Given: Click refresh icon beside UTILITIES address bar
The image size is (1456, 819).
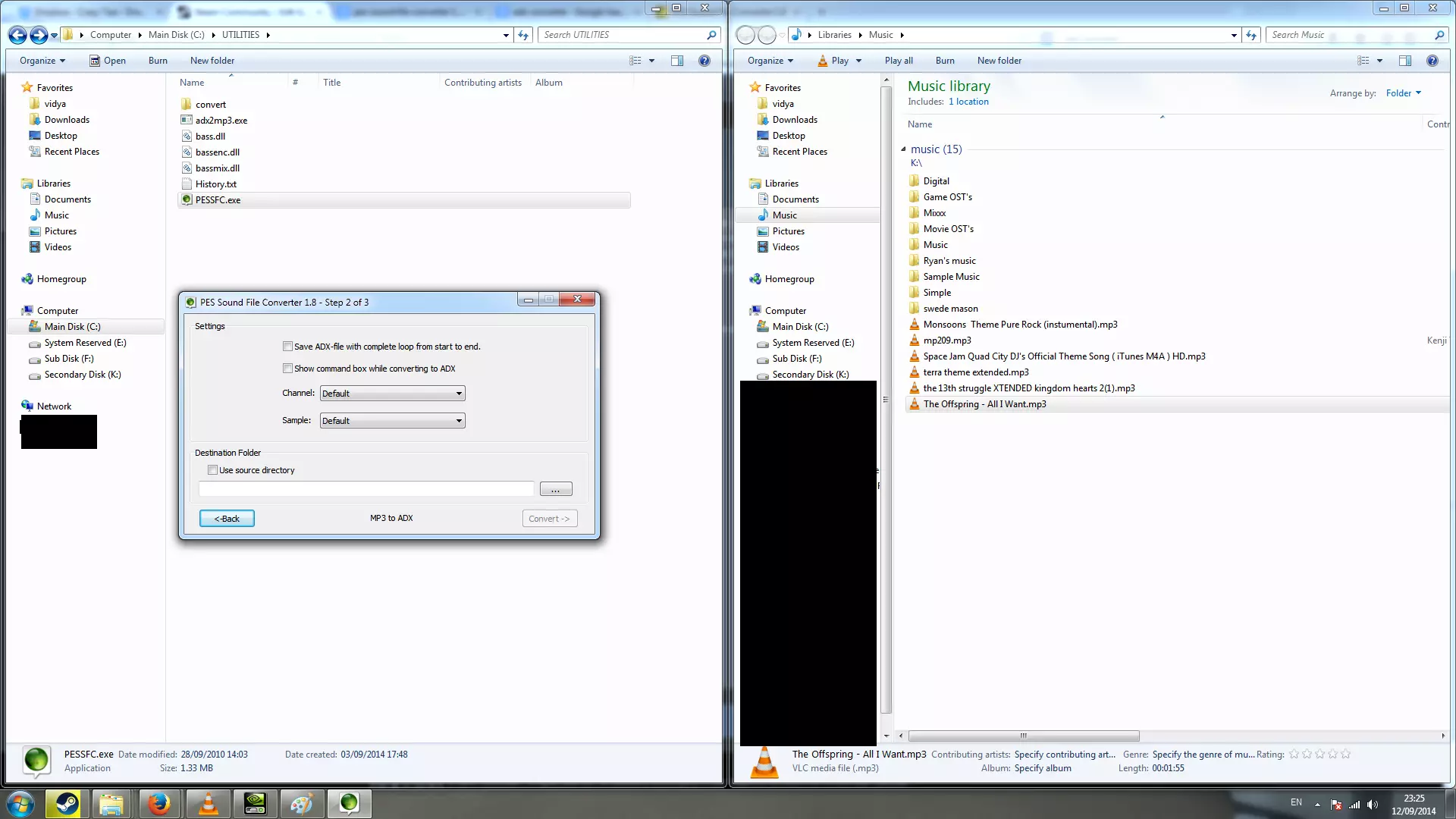Looking at the screenshot, I should [523, 35].
